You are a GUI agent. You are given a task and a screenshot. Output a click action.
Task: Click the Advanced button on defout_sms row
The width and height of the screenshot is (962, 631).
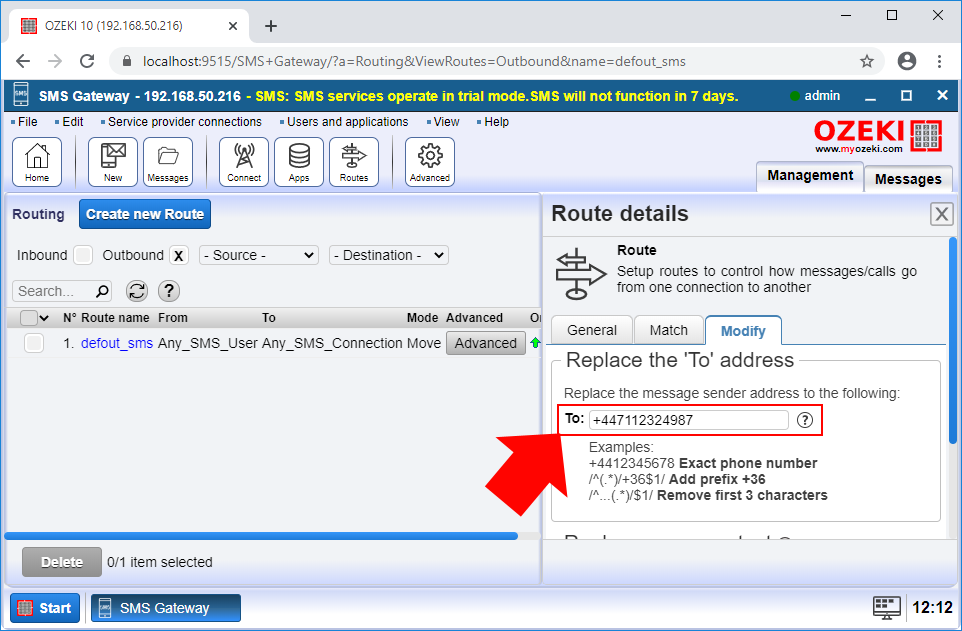[486, 343]
